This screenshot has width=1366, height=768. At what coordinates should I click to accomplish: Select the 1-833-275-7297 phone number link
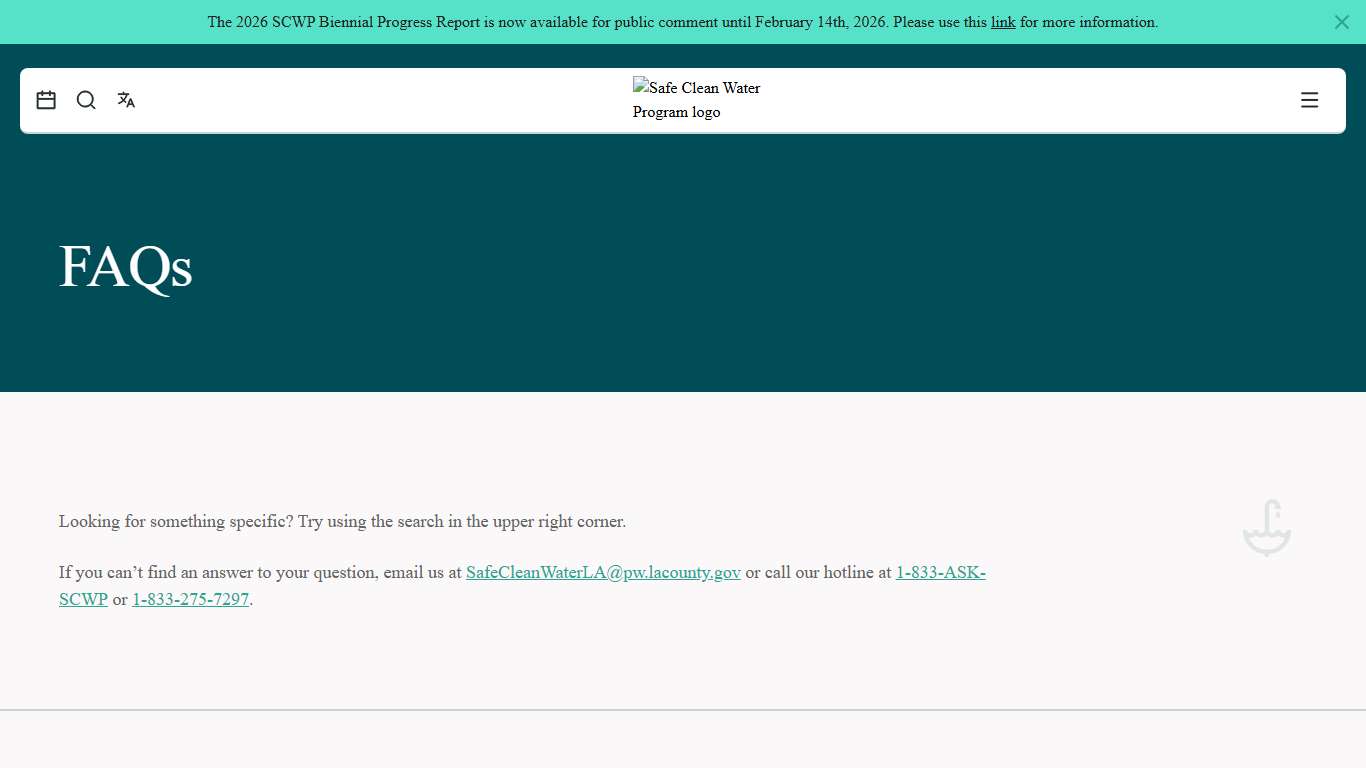pyautogui.click(x=190, y=600)
